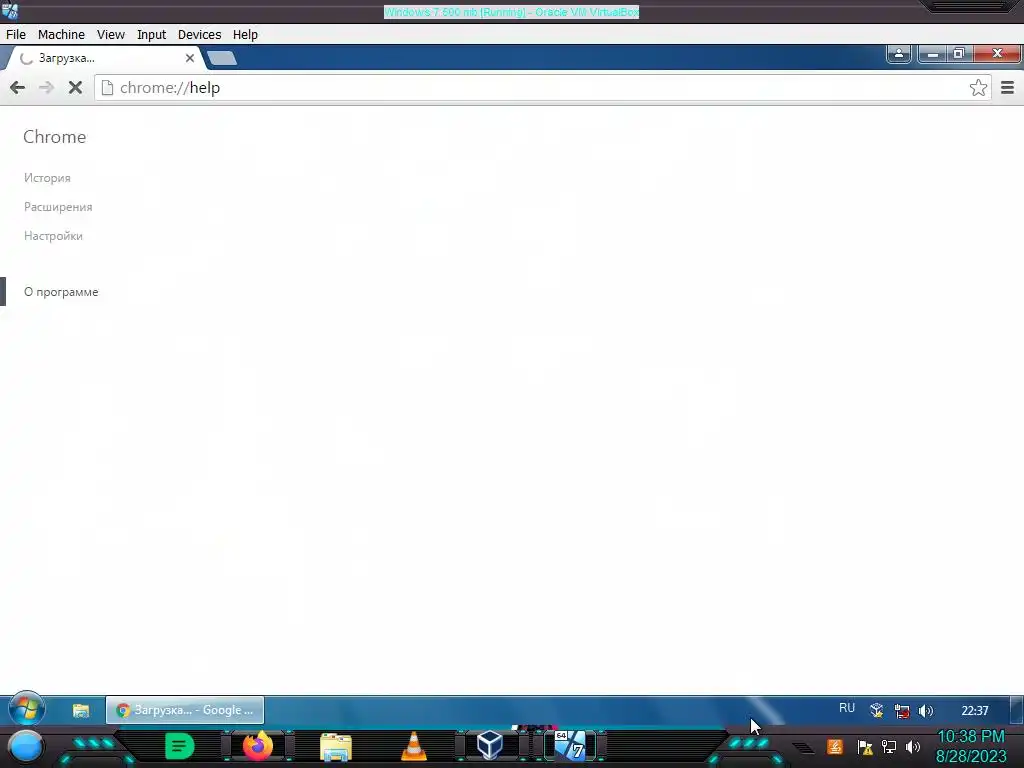
Task: Click the RU language indicator
Action: [x=847, y=709]
